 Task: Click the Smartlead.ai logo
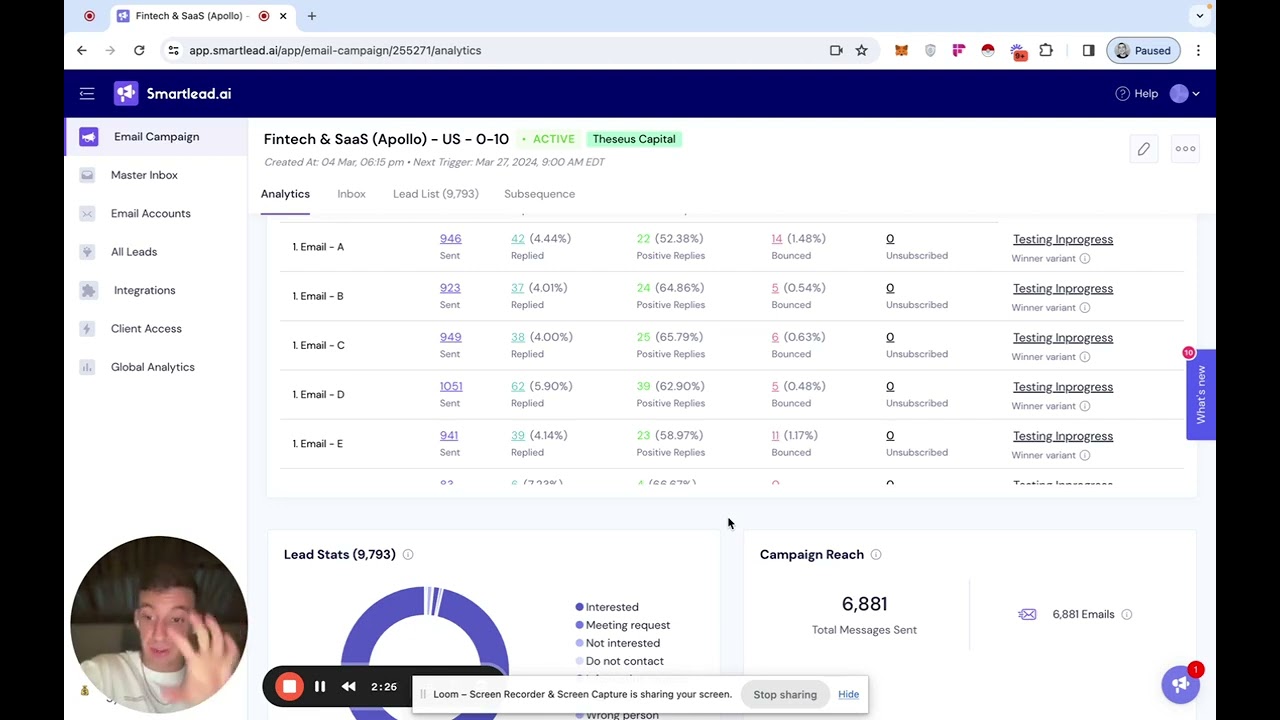click(173, 93)
